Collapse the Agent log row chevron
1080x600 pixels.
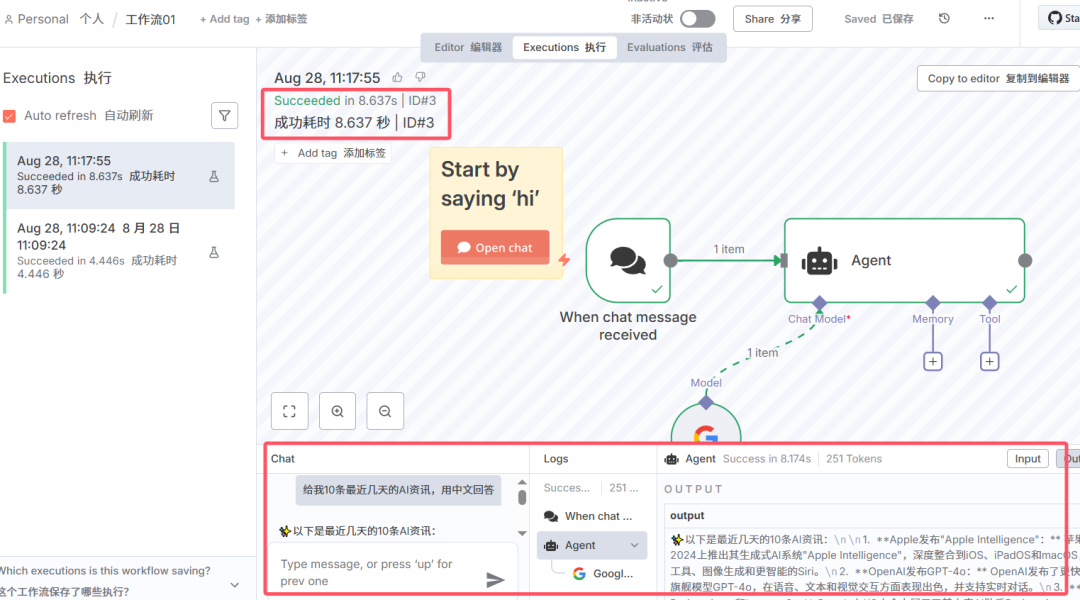pyautogui.click(x=634, y=545)
